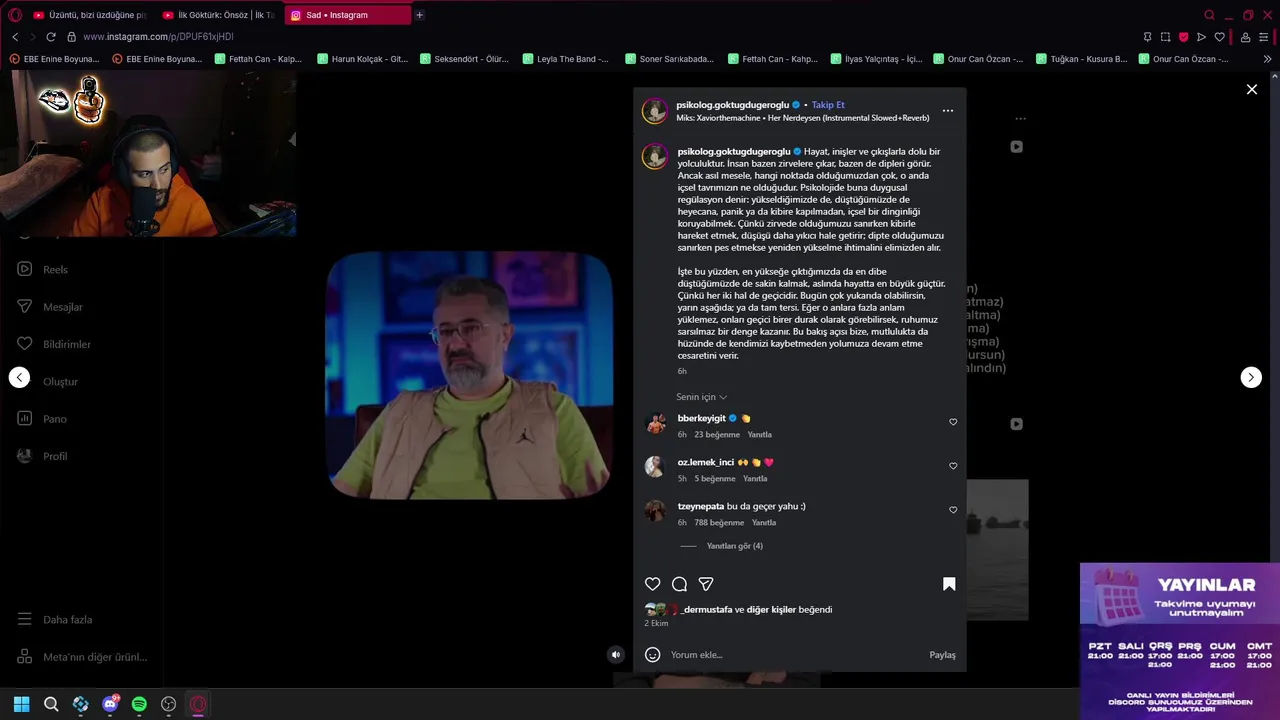
Task: Open the Harun Kolçak bookmark
Action: click(x=362, y=59)
